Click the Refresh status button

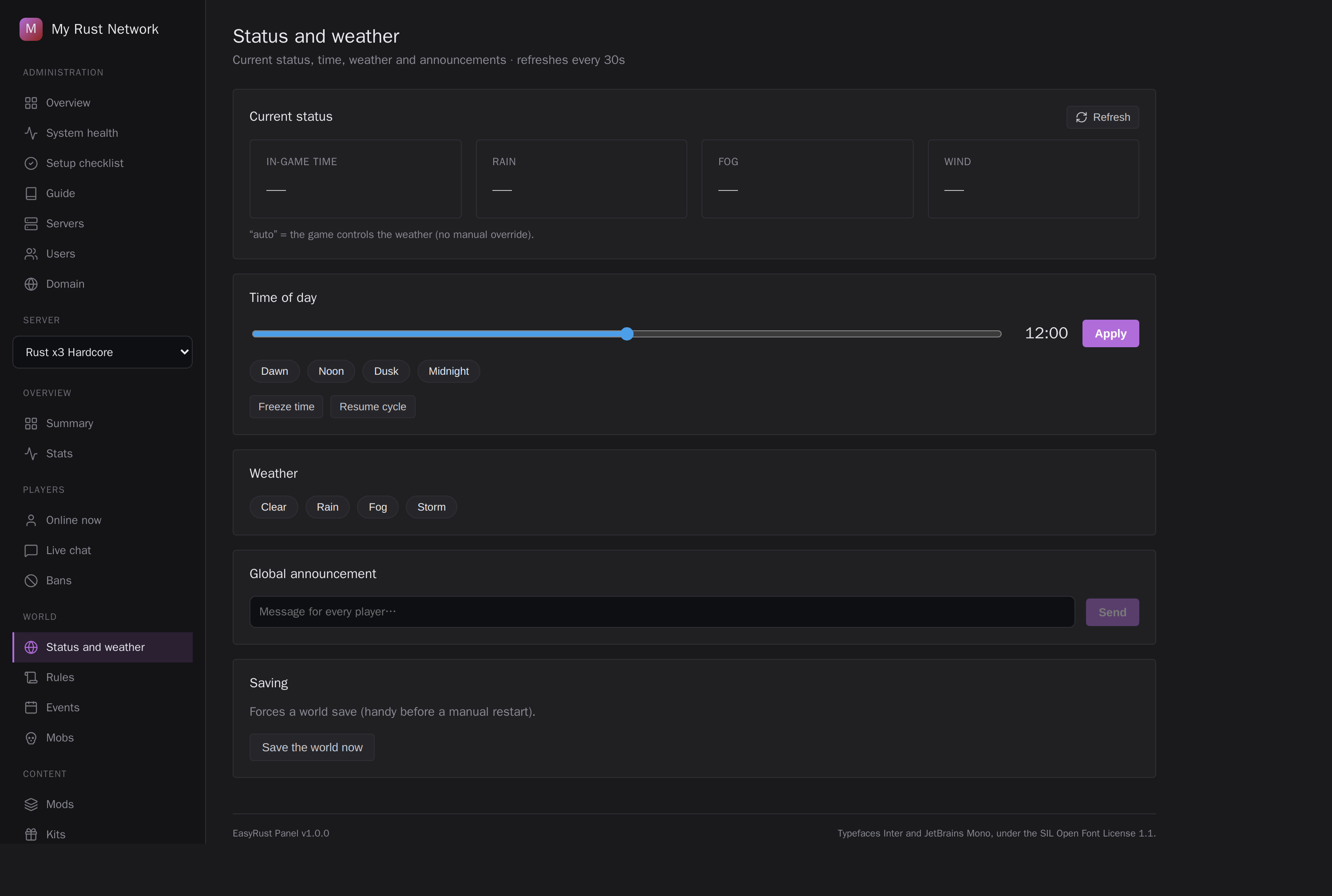pos(1102,117)
